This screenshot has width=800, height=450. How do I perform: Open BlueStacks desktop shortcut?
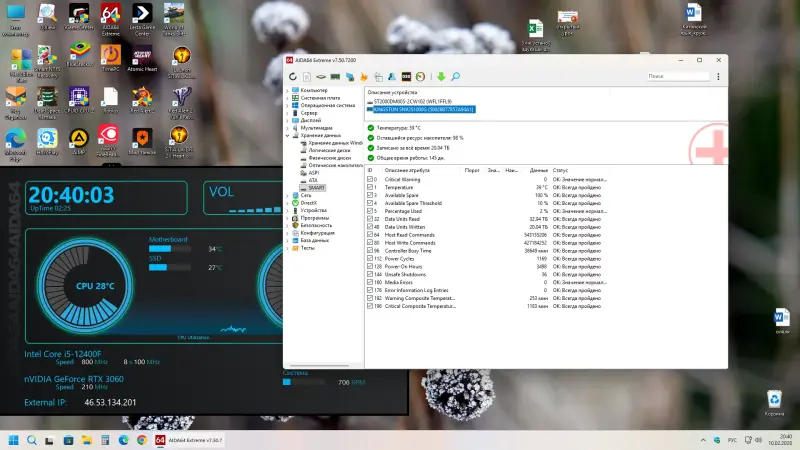[79, 55]
